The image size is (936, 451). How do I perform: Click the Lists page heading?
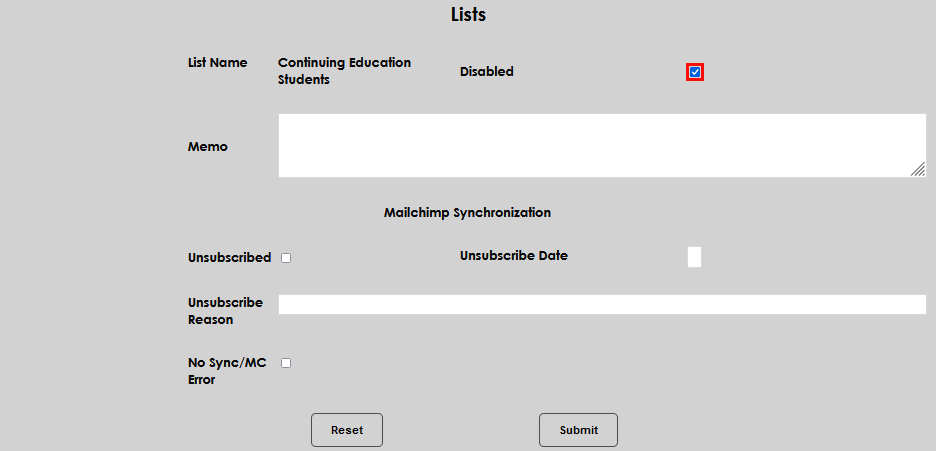tap(468, 15)
